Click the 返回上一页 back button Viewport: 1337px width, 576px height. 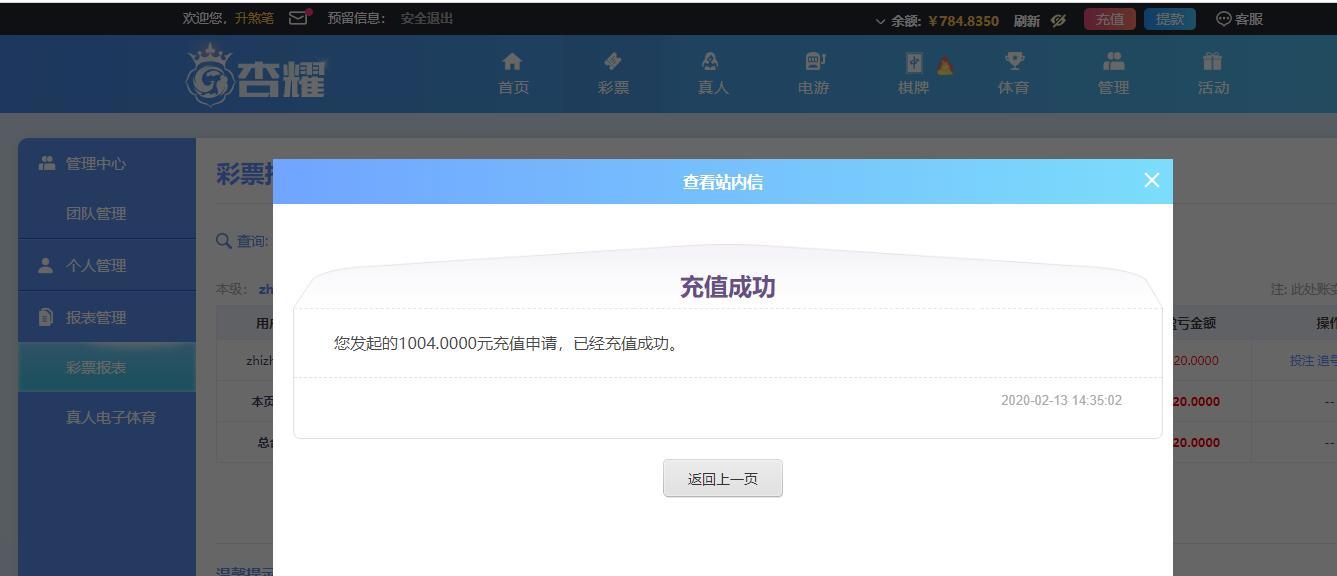[x=723, y=479]
